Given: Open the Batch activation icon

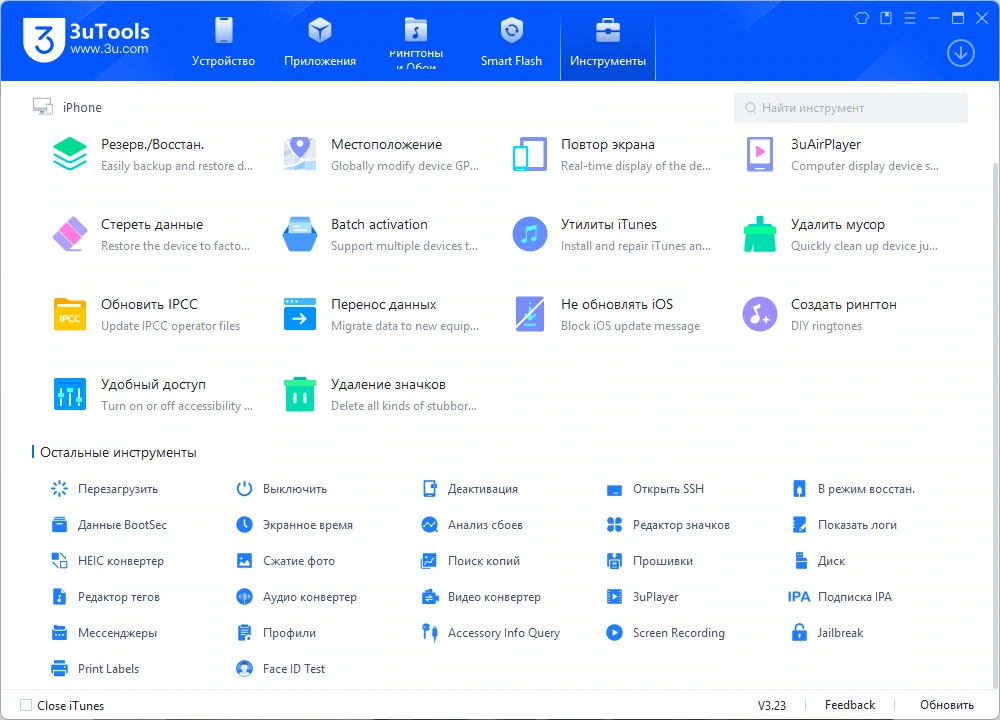Looking at the screenshot, I should (x=300, y=234).
